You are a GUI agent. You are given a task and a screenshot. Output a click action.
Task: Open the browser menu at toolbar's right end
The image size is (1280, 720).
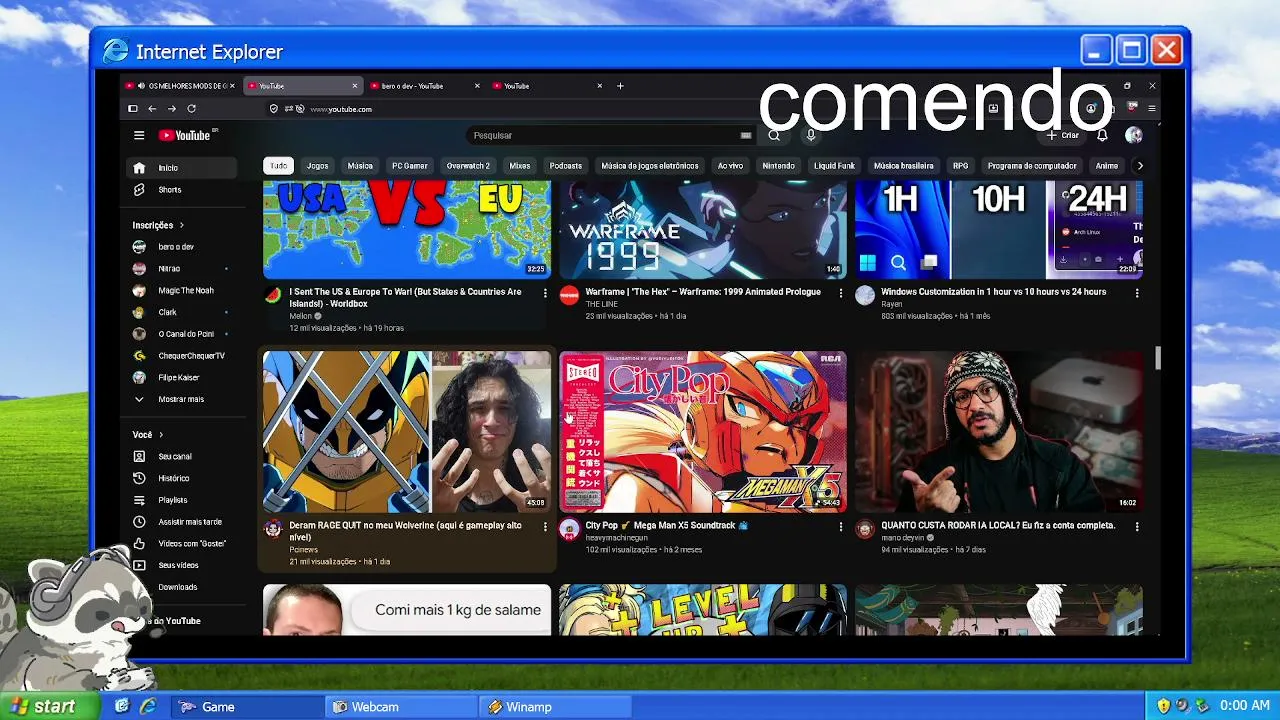[1152, 109]
